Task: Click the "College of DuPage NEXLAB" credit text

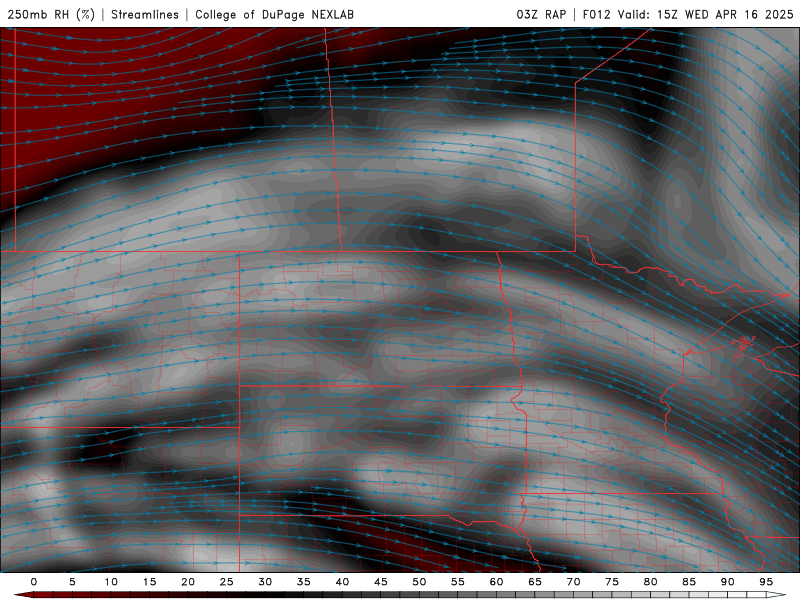Action: [274, 14]
